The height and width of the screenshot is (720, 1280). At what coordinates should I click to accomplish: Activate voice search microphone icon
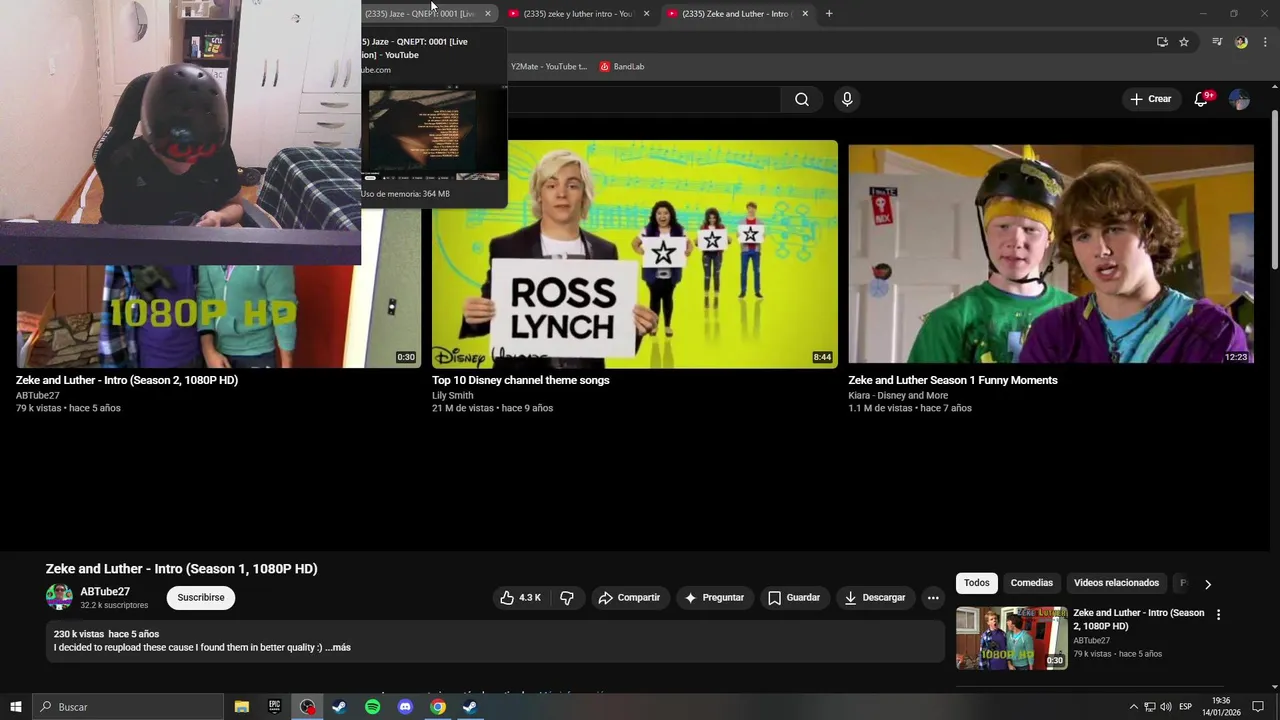pyautogui.click(x=847, y=99)
